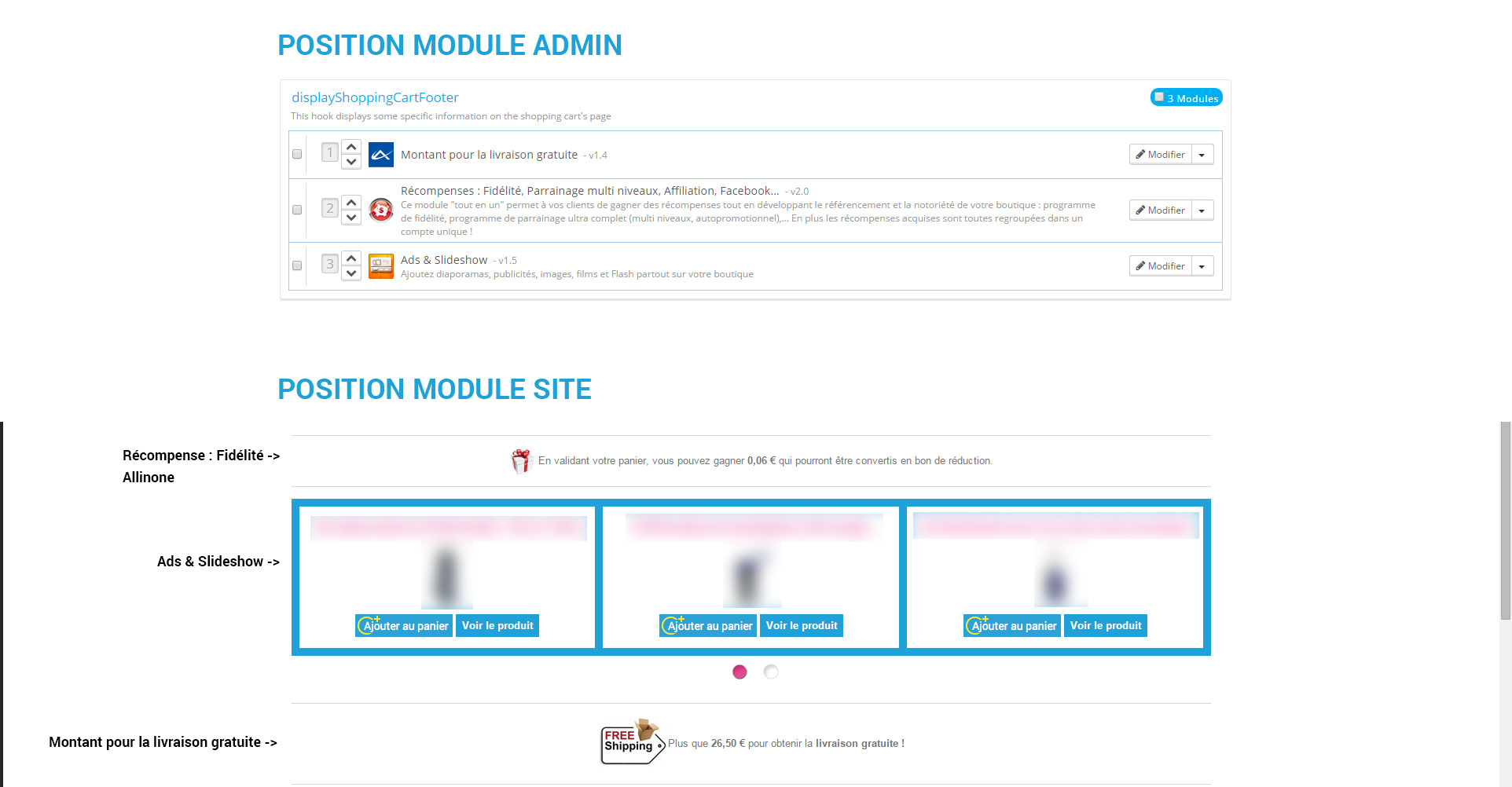
Task: Click Modifier for the Récompenses module
Action: tap(1161, 210)
